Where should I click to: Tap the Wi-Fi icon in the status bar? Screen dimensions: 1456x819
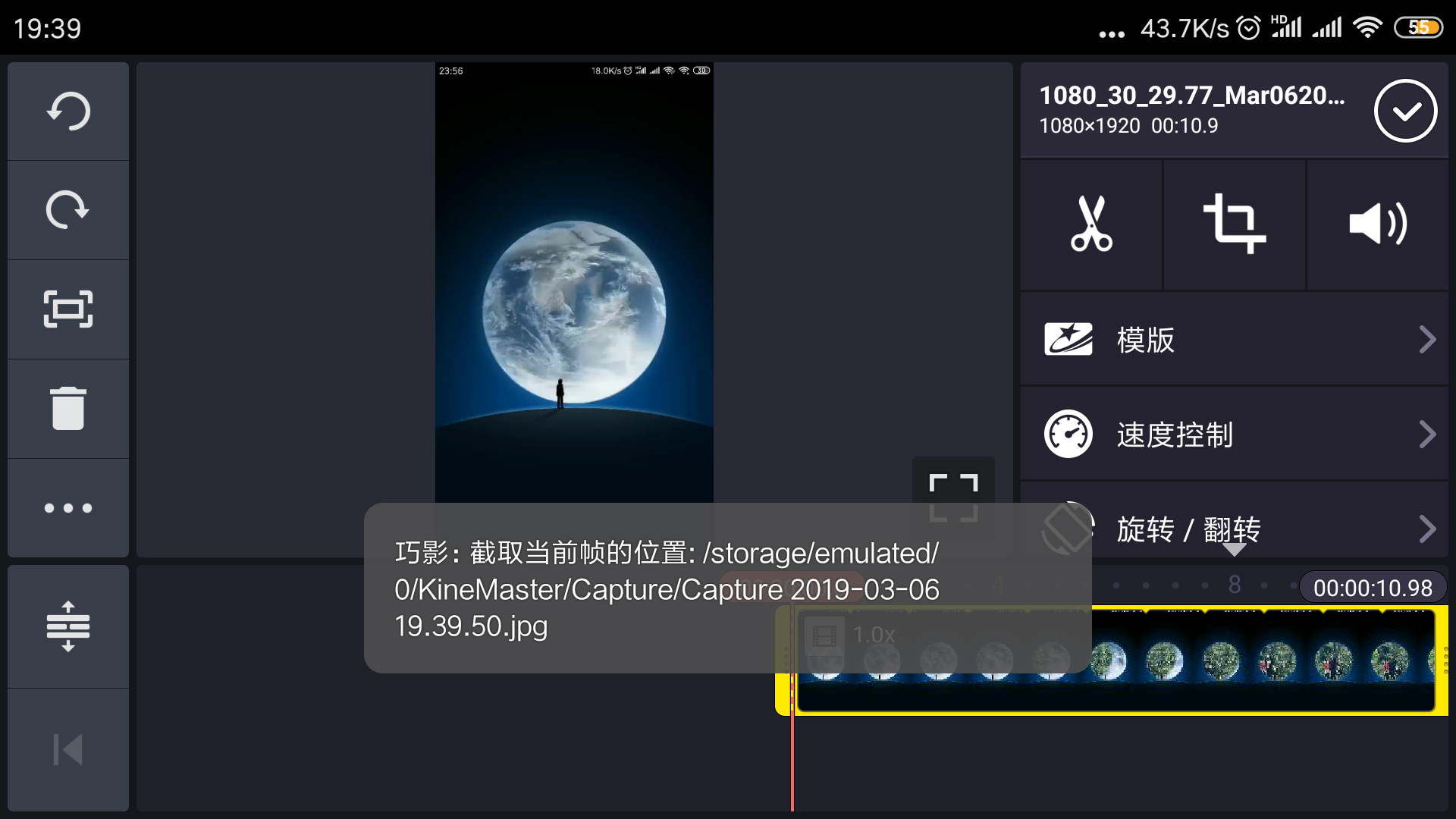(x=1367, y=28)
